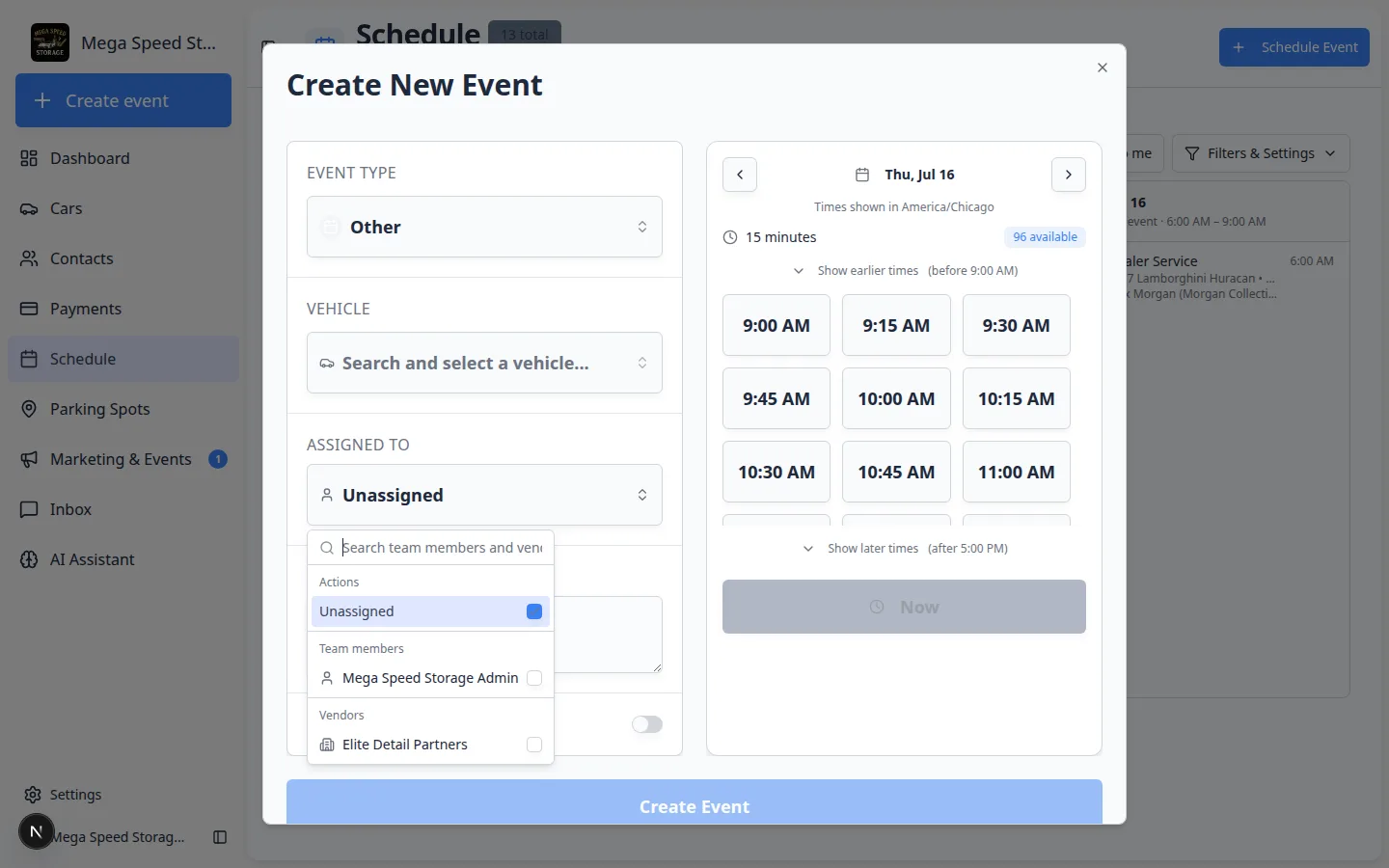Close the Create New Event dialog
1389x868 pixels.
1103,68
